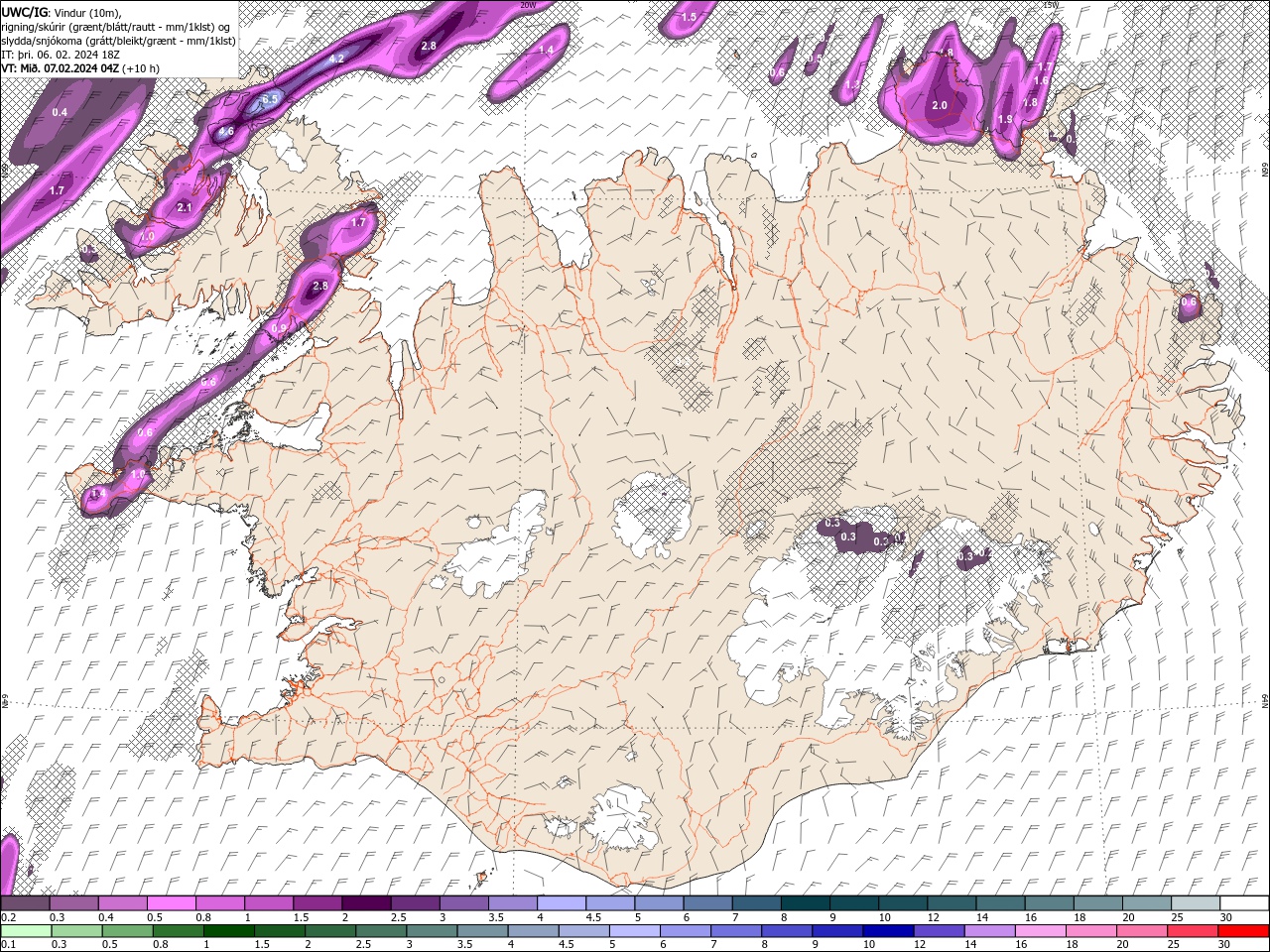Click the 'IT: þri. 06. 02. 2024 18Z' line
This screenshot has width=1270, height=952.
62,55
